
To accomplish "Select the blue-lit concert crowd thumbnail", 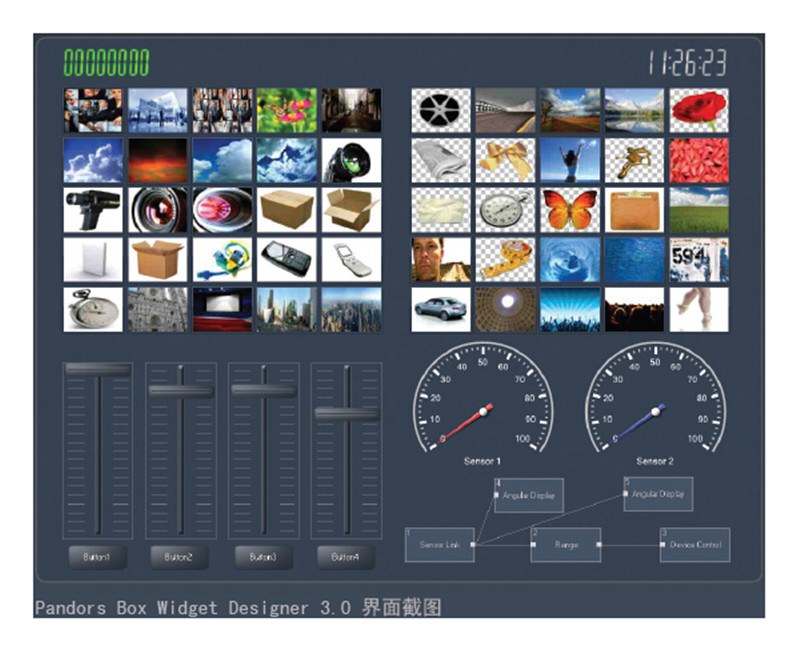I will tap(570, 310).
